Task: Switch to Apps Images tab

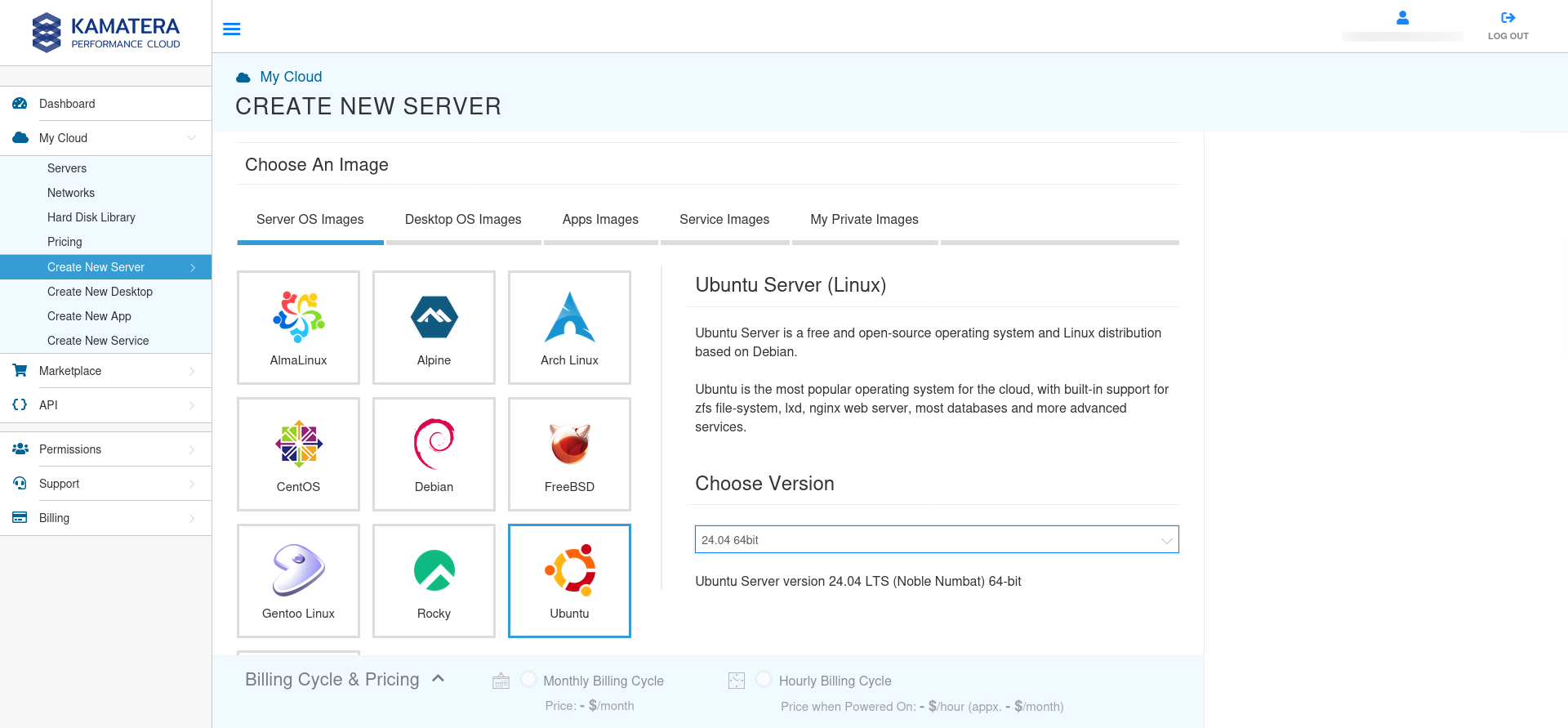Action: tap(600, 220)
